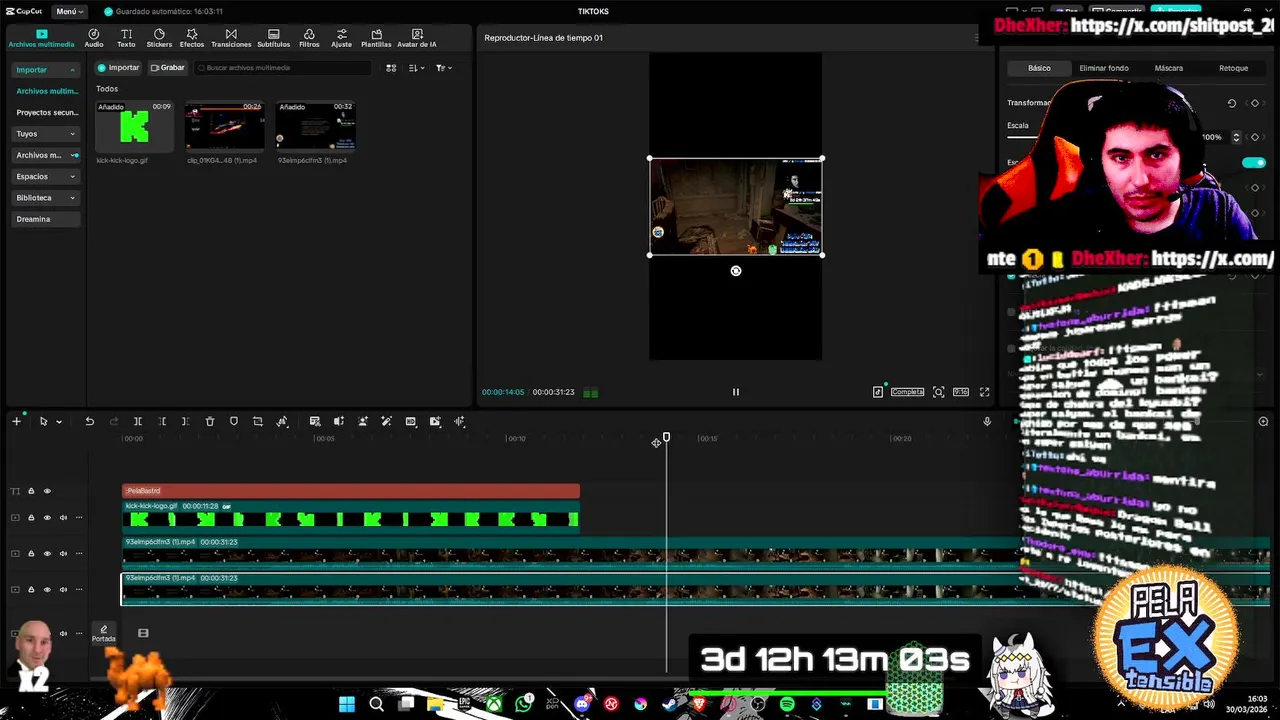Click the Completa quality button in player
This screenshot has width=1280, height=720.
(x=907, y=392)
